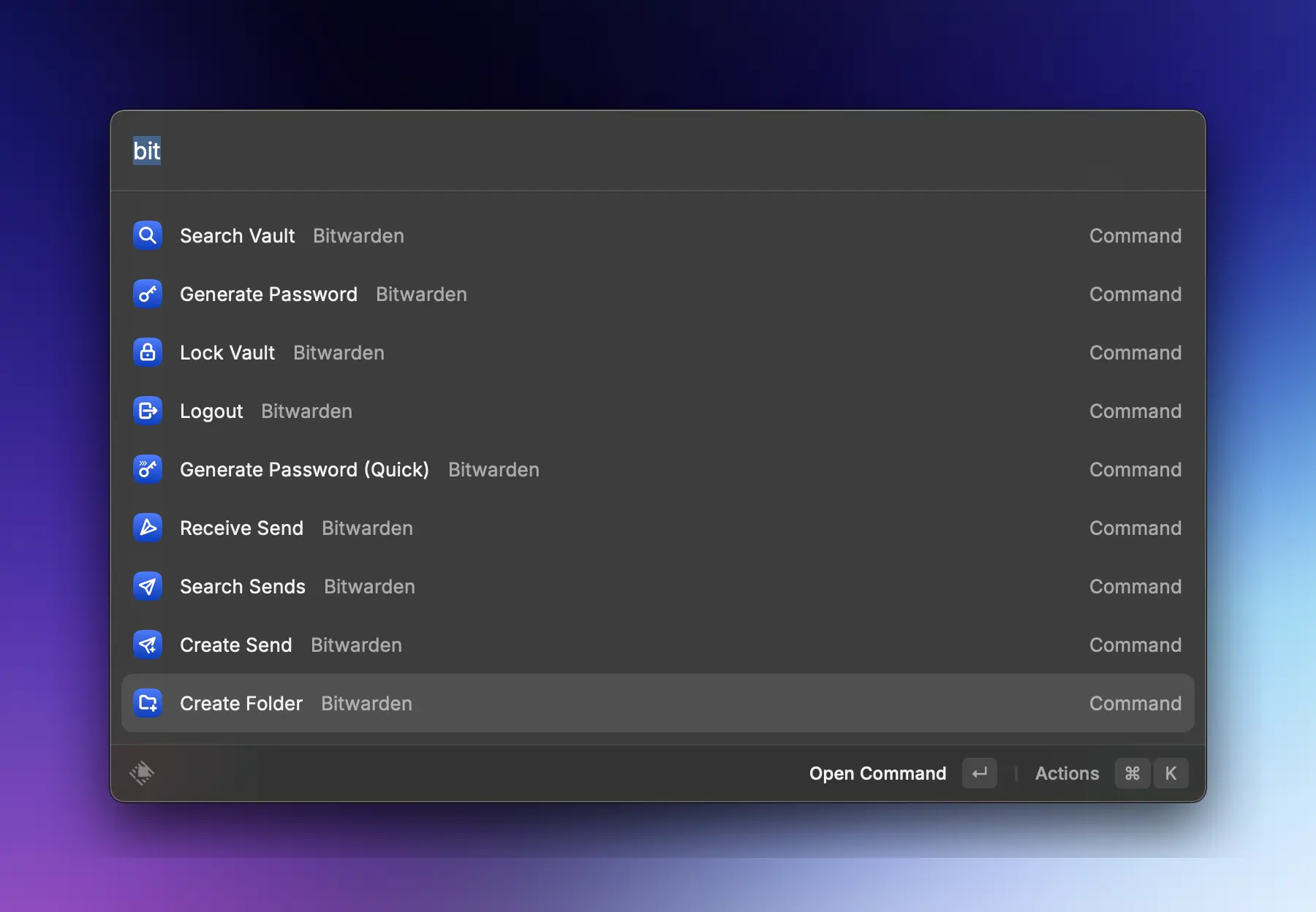Click the Command key badge in the footer
Screen dimensions: 1316x912
(x=1132, y=773)
